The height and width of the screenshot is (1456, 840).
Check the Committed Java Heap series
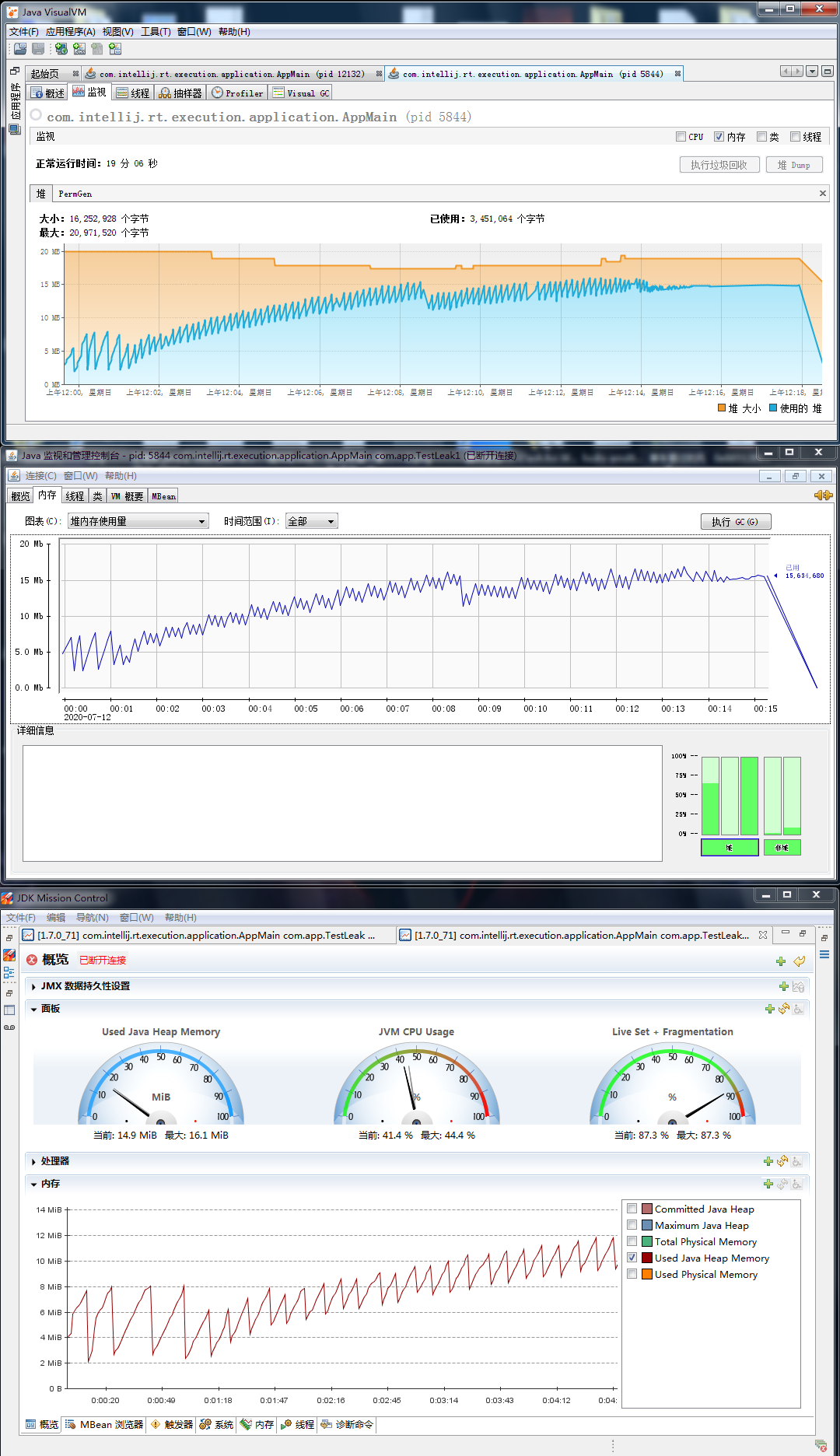632,1209
